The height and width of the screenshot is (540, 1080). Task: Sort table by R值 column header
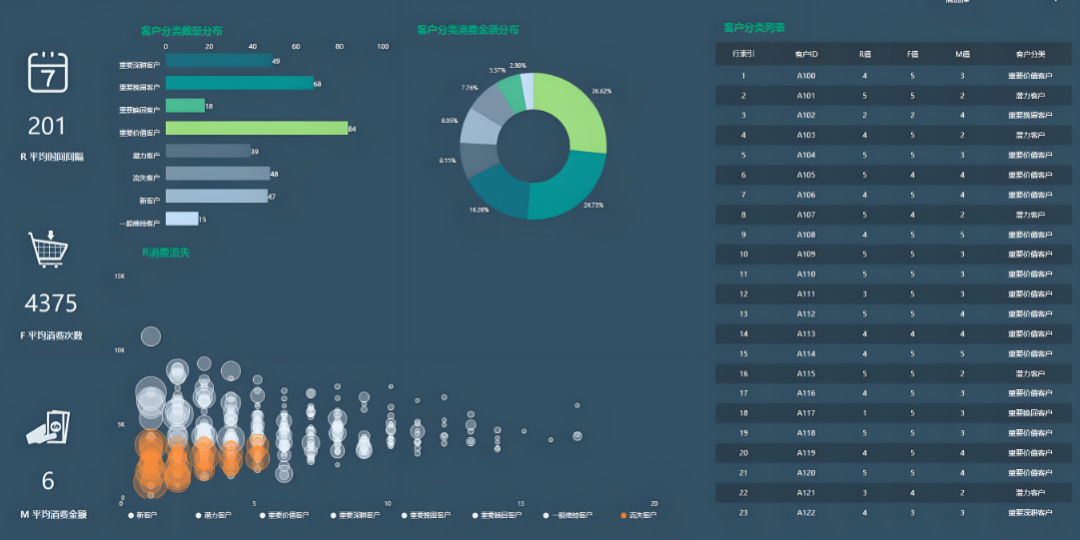click(864, 54)
